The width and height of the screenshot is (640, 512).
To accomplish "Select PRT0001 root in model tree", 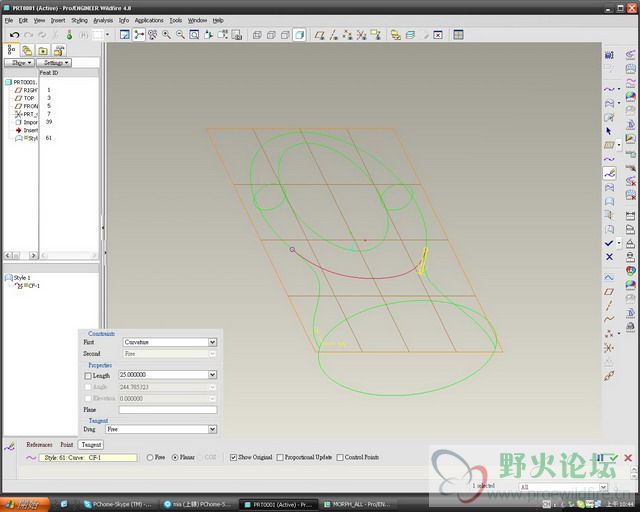I will [x=21, y=82].
